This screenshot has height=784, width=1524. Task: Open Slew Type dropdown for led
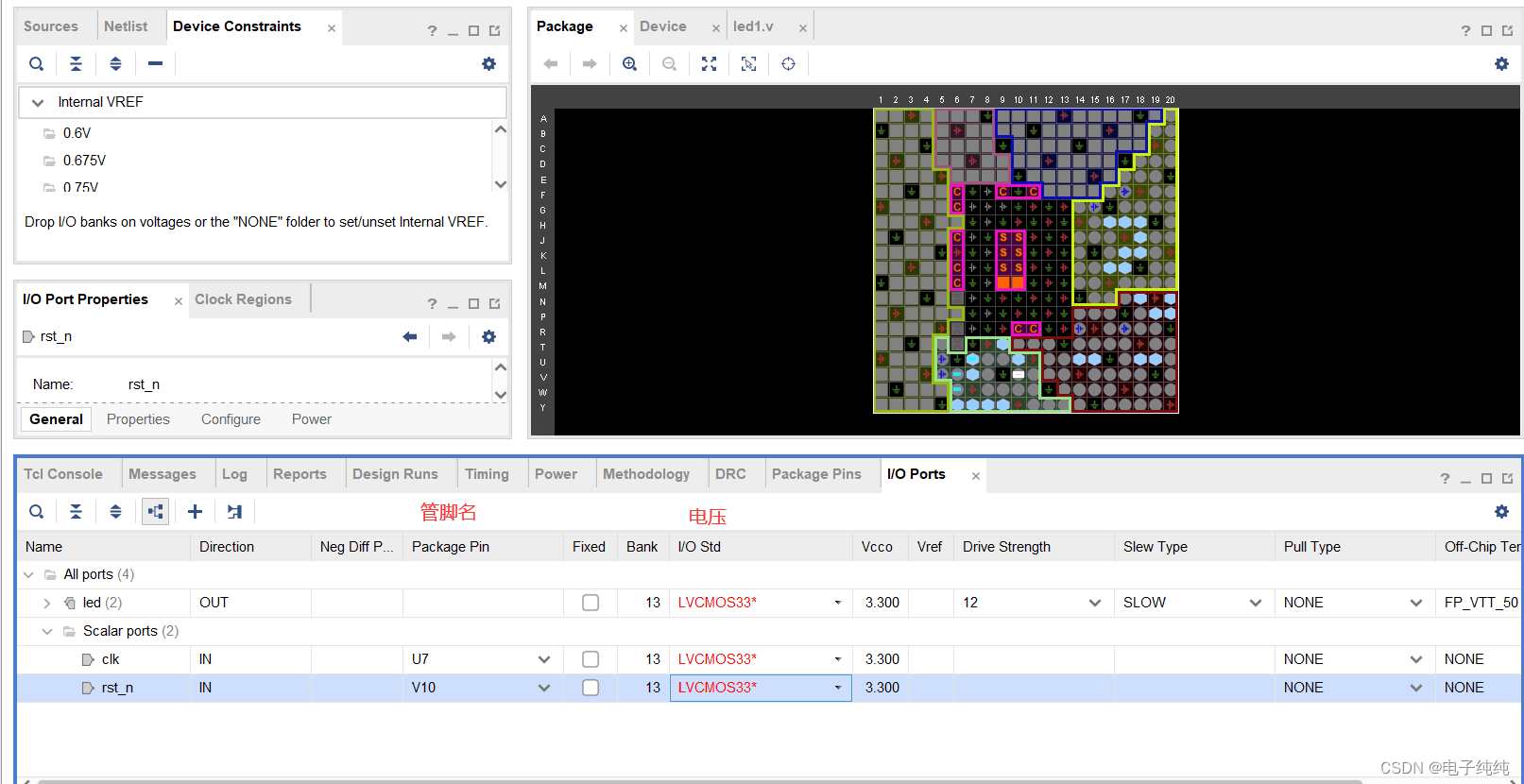1256,603
